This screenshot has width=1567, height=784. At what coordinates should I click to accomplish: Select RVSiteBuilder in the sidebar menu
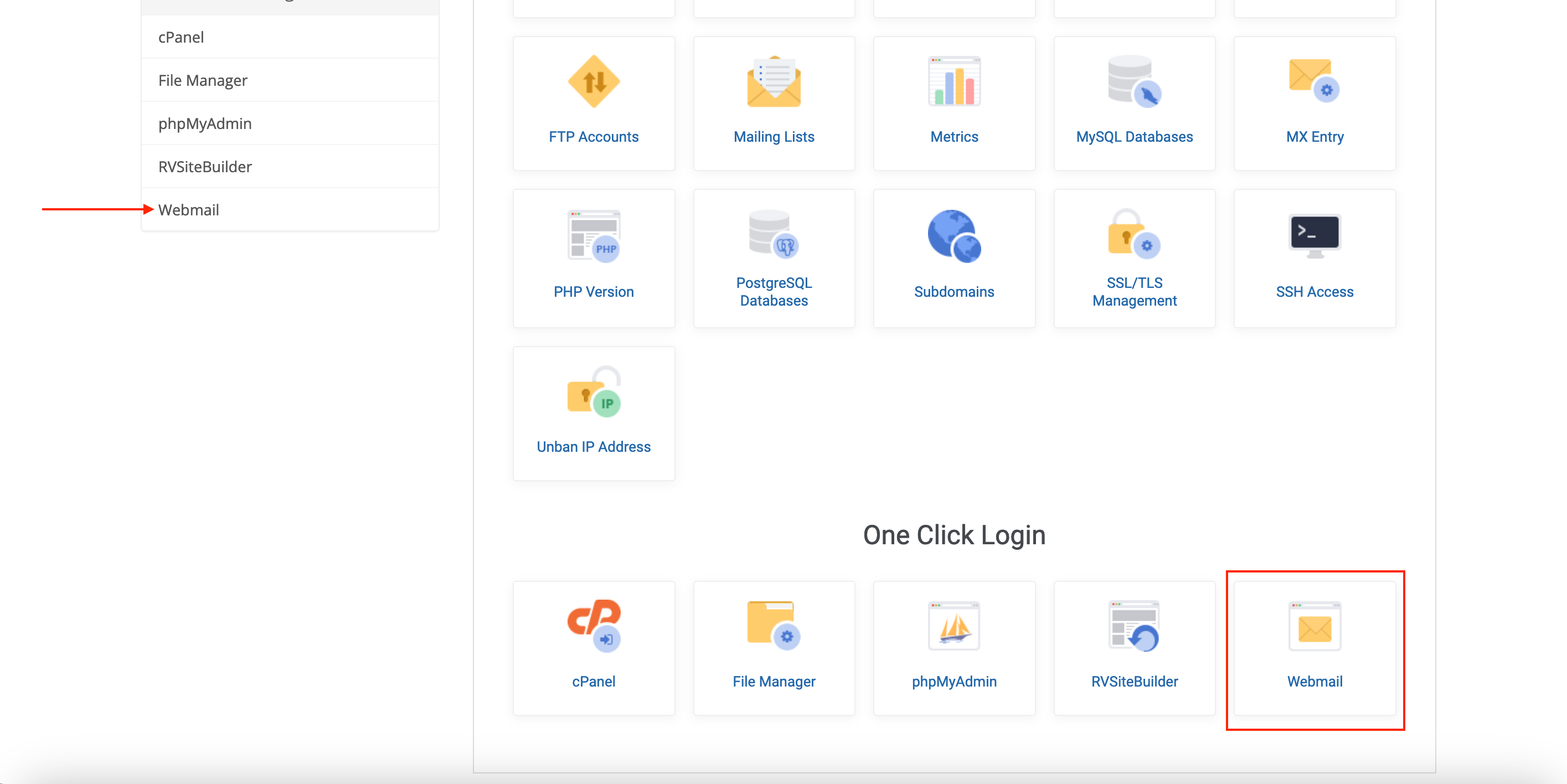click(x=290, y=167)
